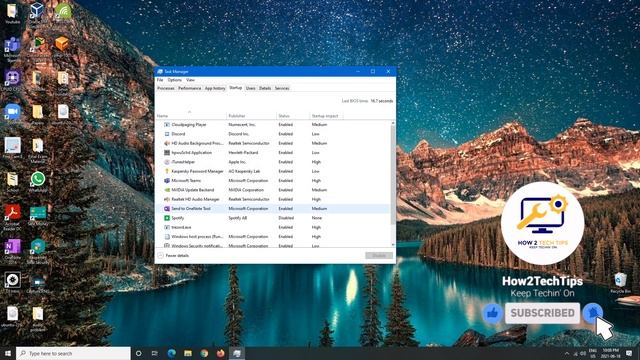Switch to the Processes tab
The image size is (640, 360).
pos(166,88)
